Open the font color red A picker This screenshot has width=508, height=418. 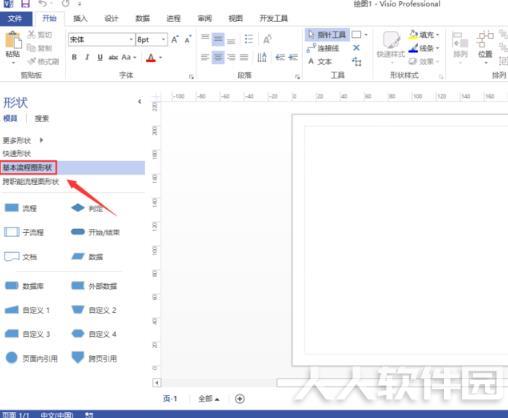coord(151,58)
